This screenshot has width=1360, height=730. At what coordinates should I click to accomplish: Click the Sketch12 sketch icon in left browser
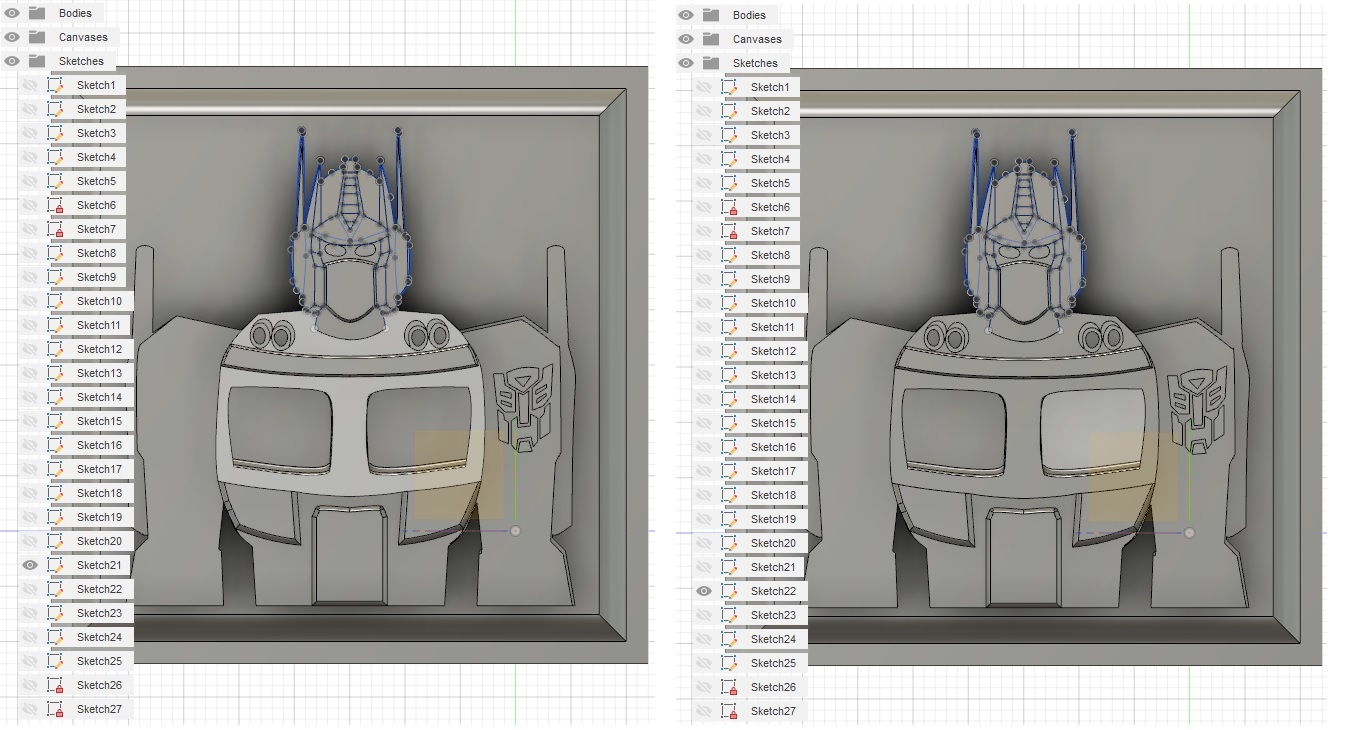coord(57,349)
